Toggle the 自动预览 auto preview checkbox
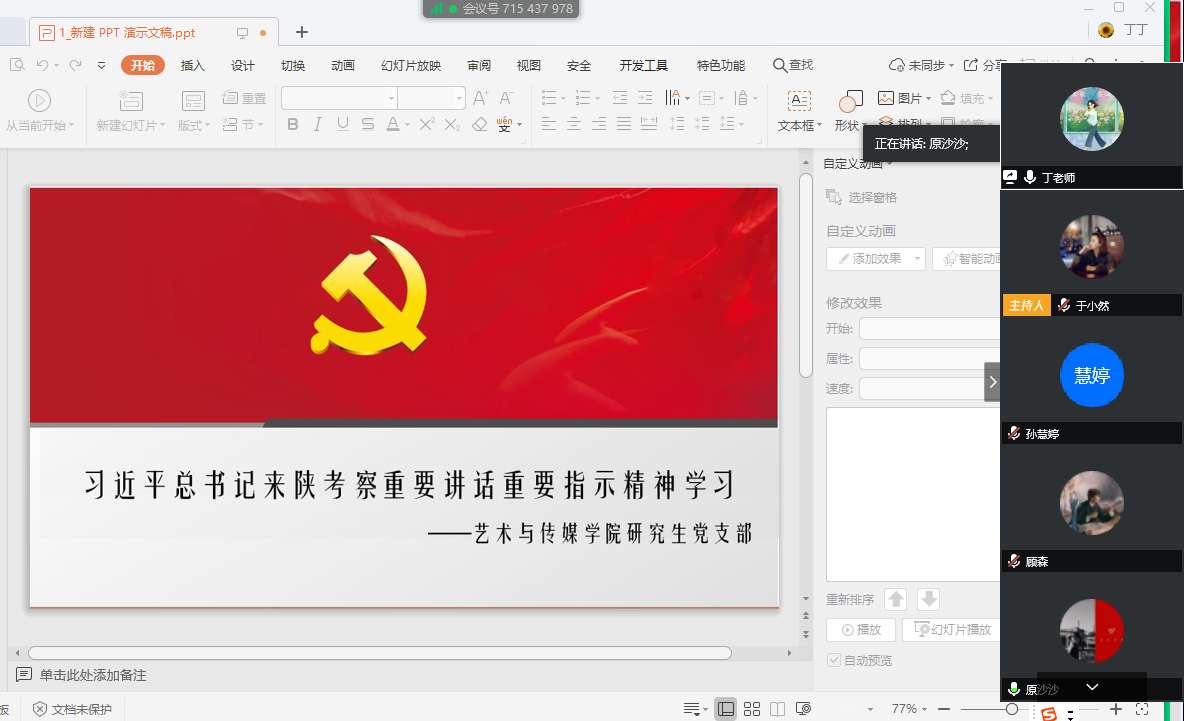Screen dimensions: 1184x721 (834, 660)
